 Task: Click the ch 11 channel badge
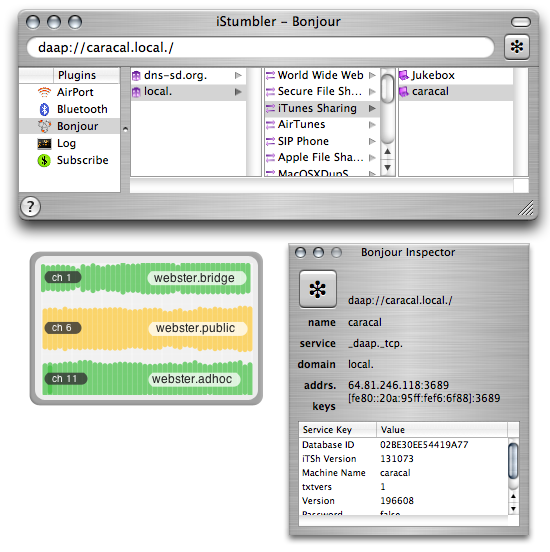coord(65,379)
